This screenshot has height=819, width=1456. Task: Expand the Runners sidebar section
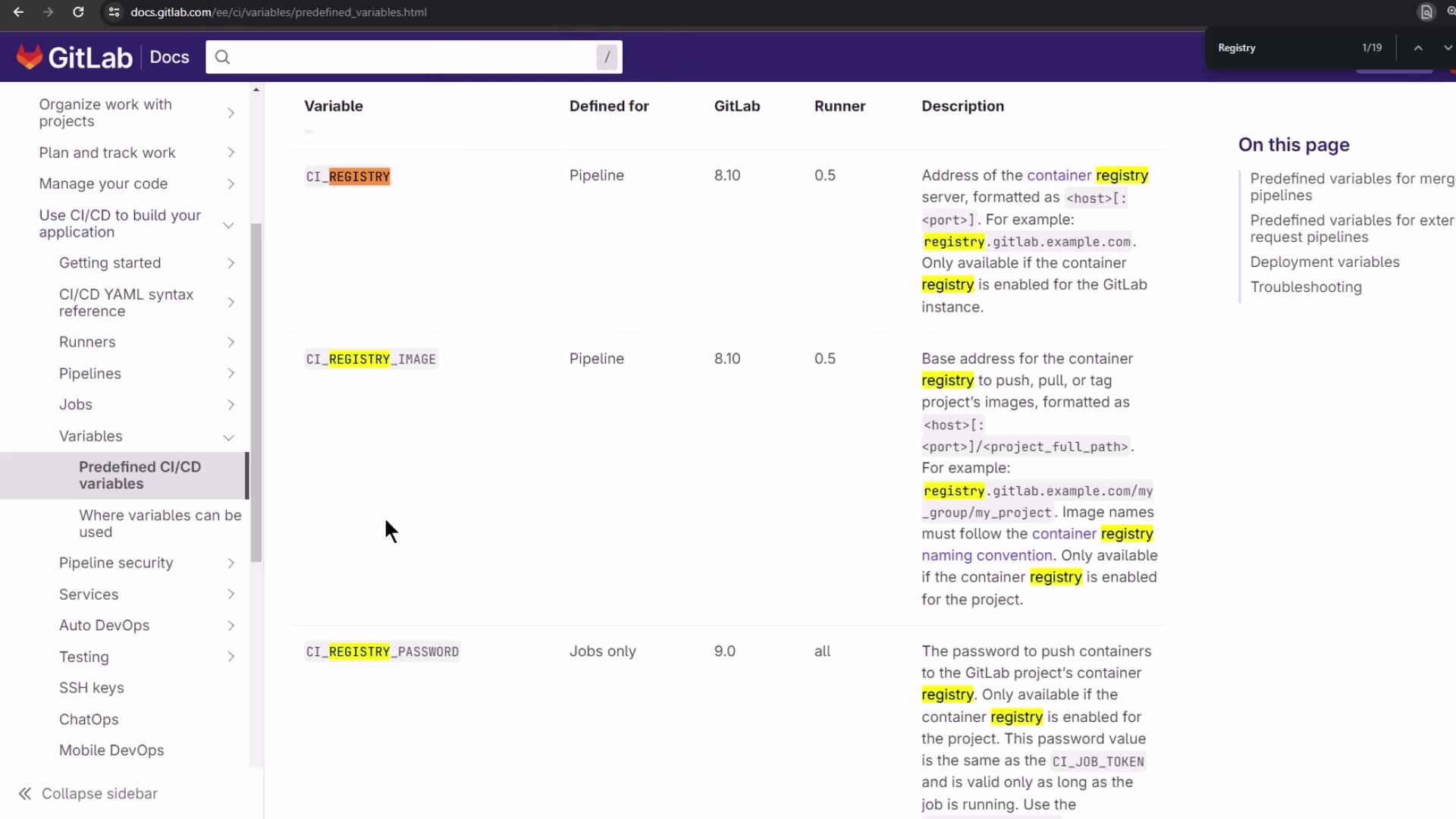coord(231,343)
